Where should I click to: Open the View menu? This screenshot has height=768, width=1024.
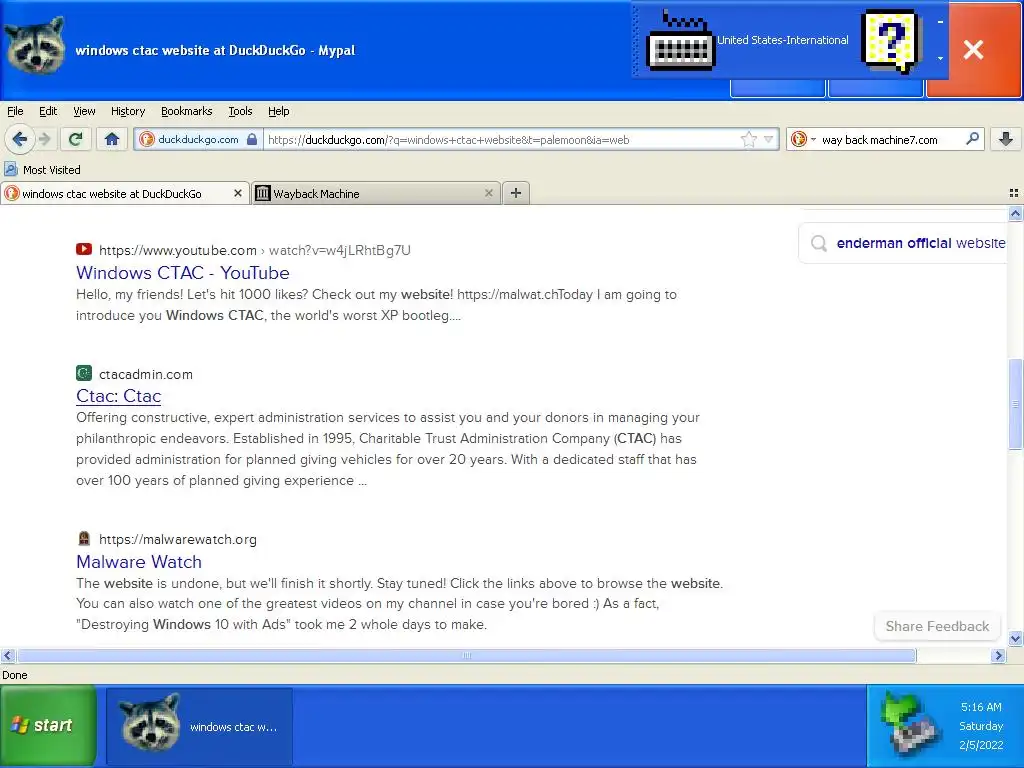[84, 111]
